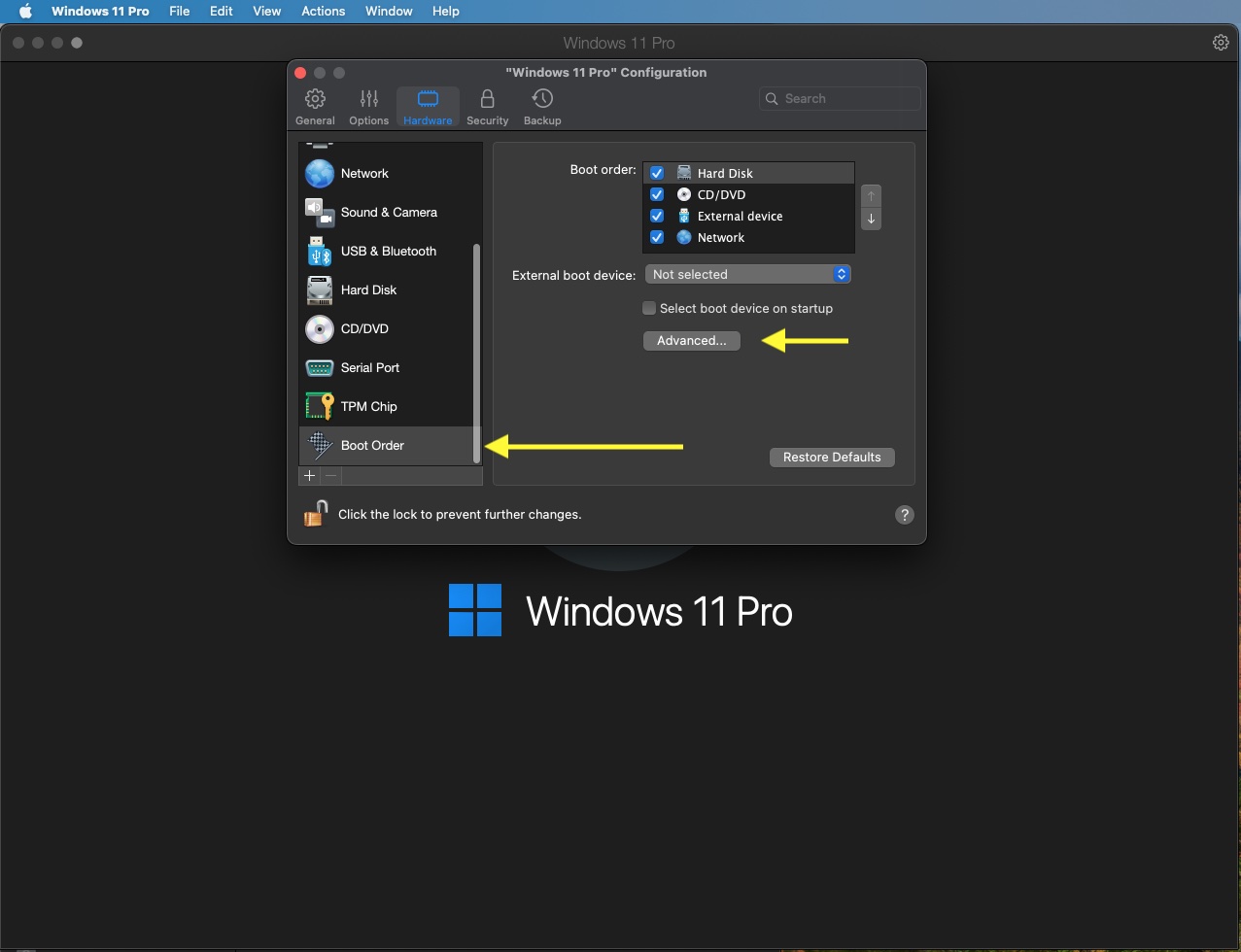Select the Hard Disk boot order row
1241x952 pixels.
[748, 173]
